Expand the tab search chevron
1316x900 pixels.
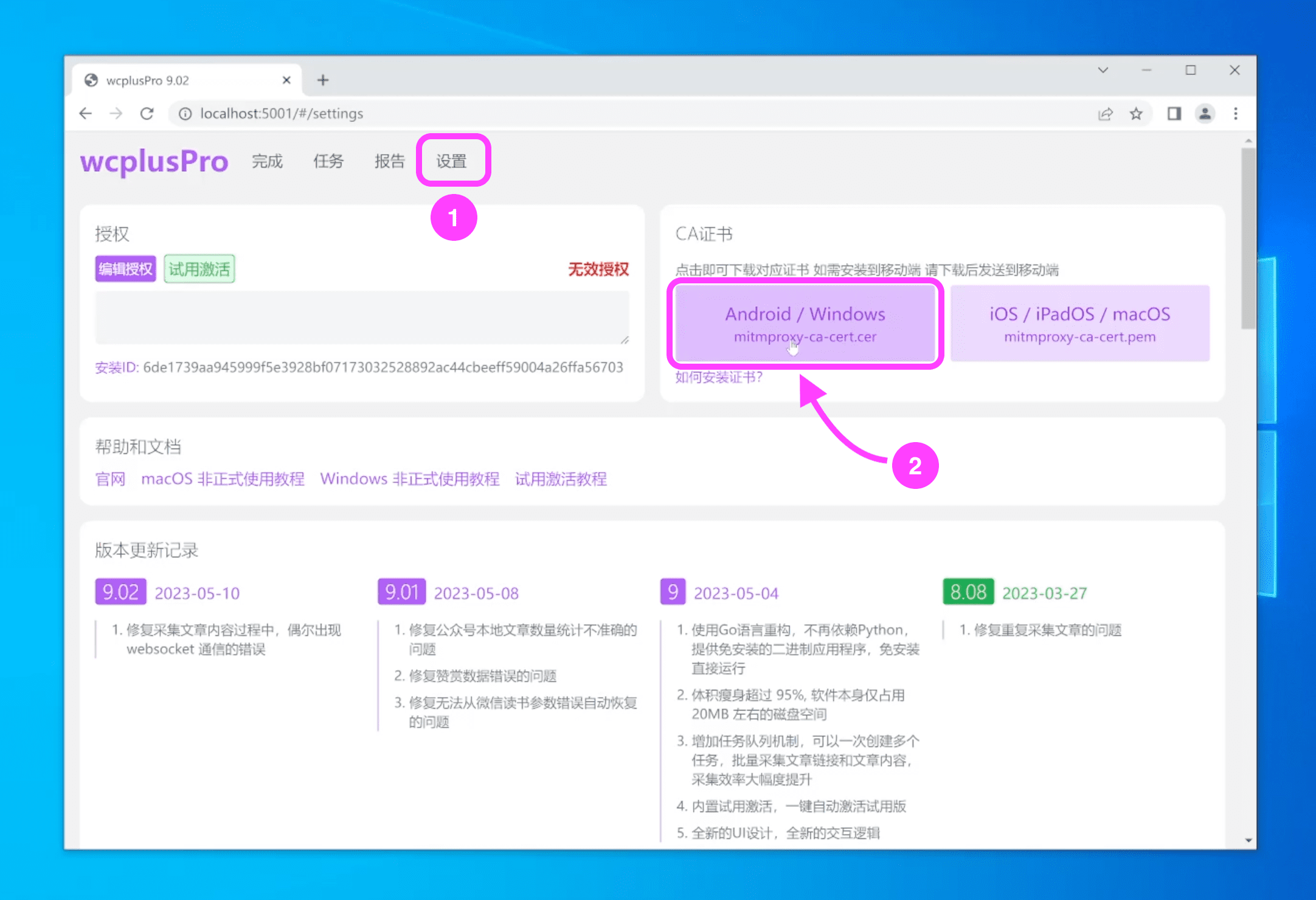click(1103, 71)
